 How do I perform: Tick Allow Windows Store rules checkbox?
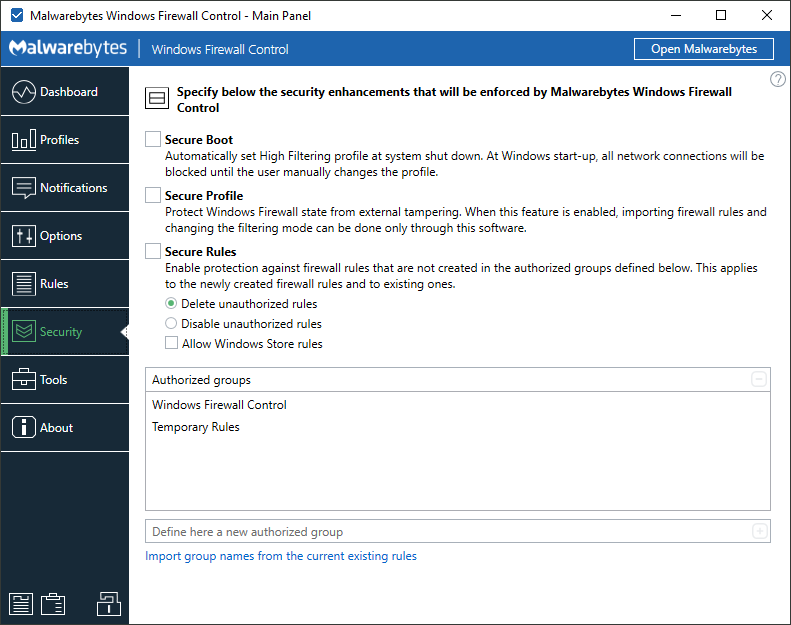(x=172, y=343)
